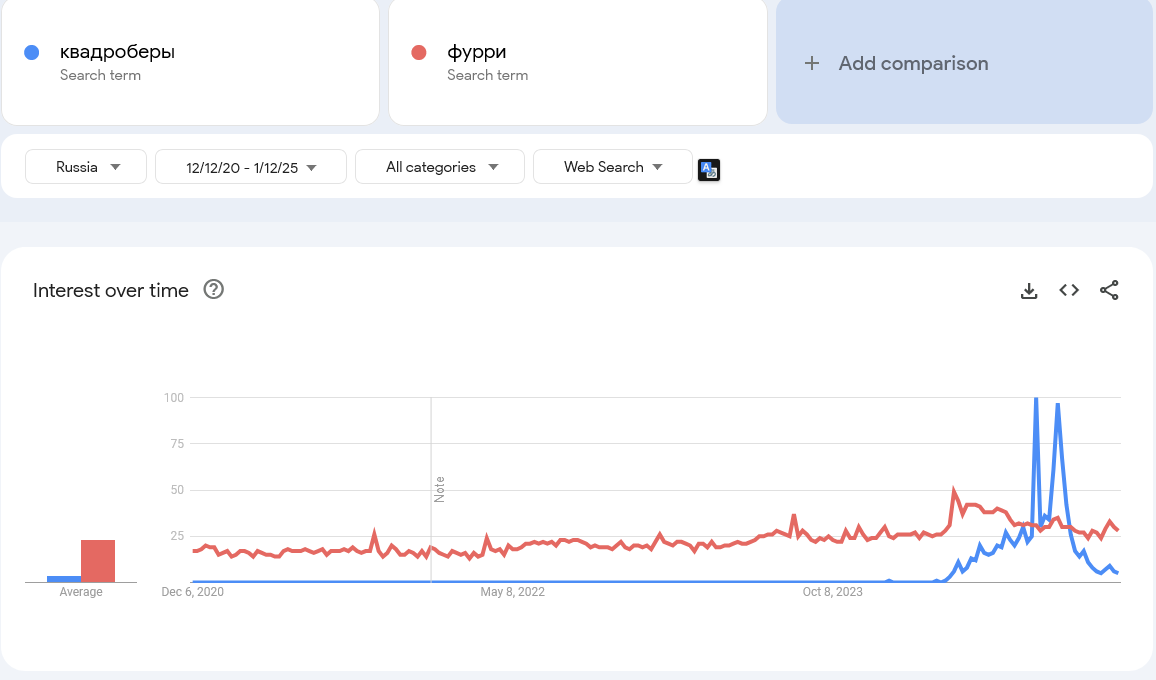Click the 25 value on the y-axis
This screenshot has height=680, width=1156.
(x=177, y=535)
